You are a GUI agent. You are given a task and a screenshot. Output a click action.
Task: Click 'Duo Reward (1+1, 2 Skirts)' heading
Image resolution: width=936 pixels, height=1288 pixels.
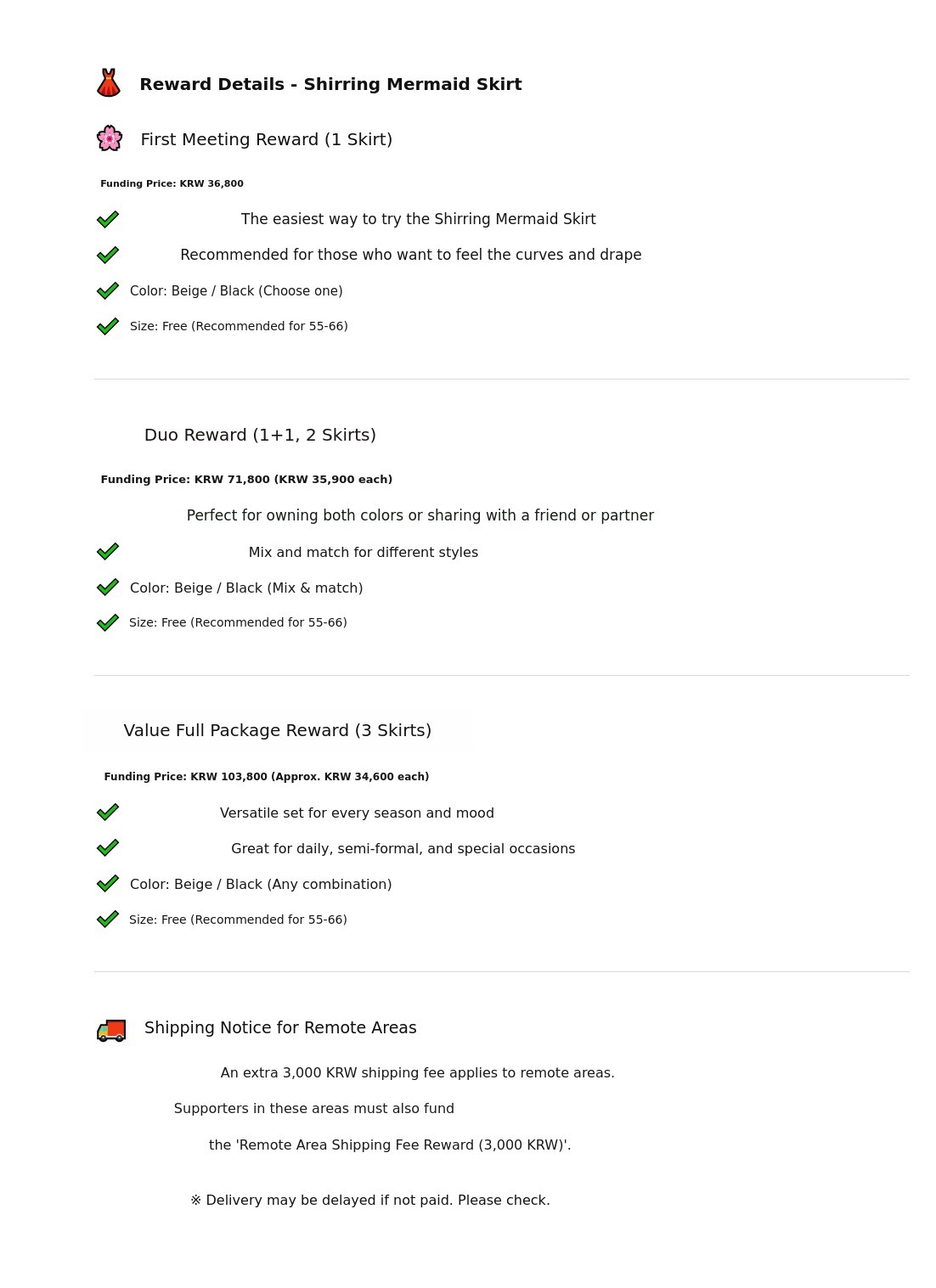pos(260,435)
